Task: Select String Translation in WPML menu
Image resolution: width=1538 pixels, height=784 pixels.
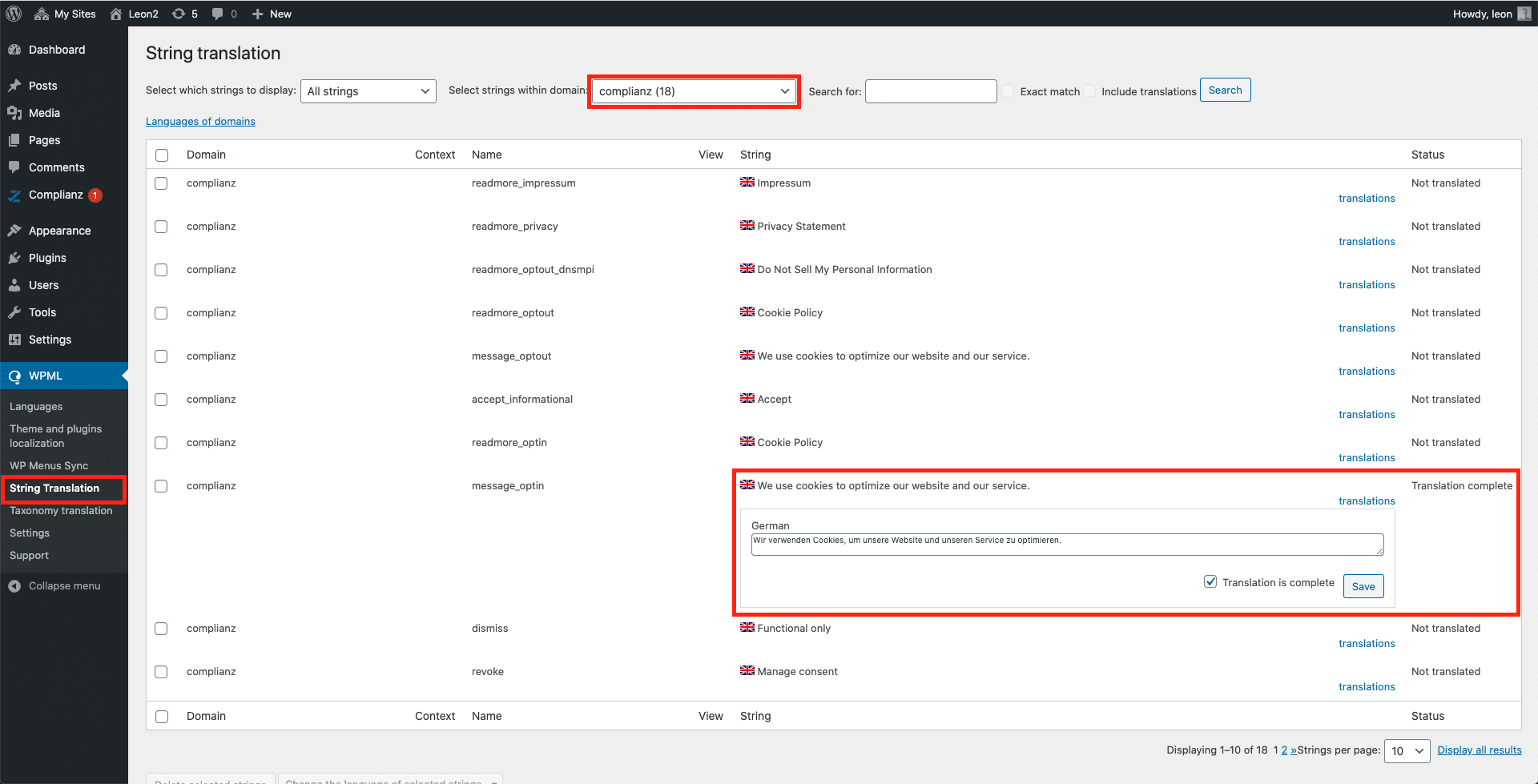Action: [x=56, y=488]
